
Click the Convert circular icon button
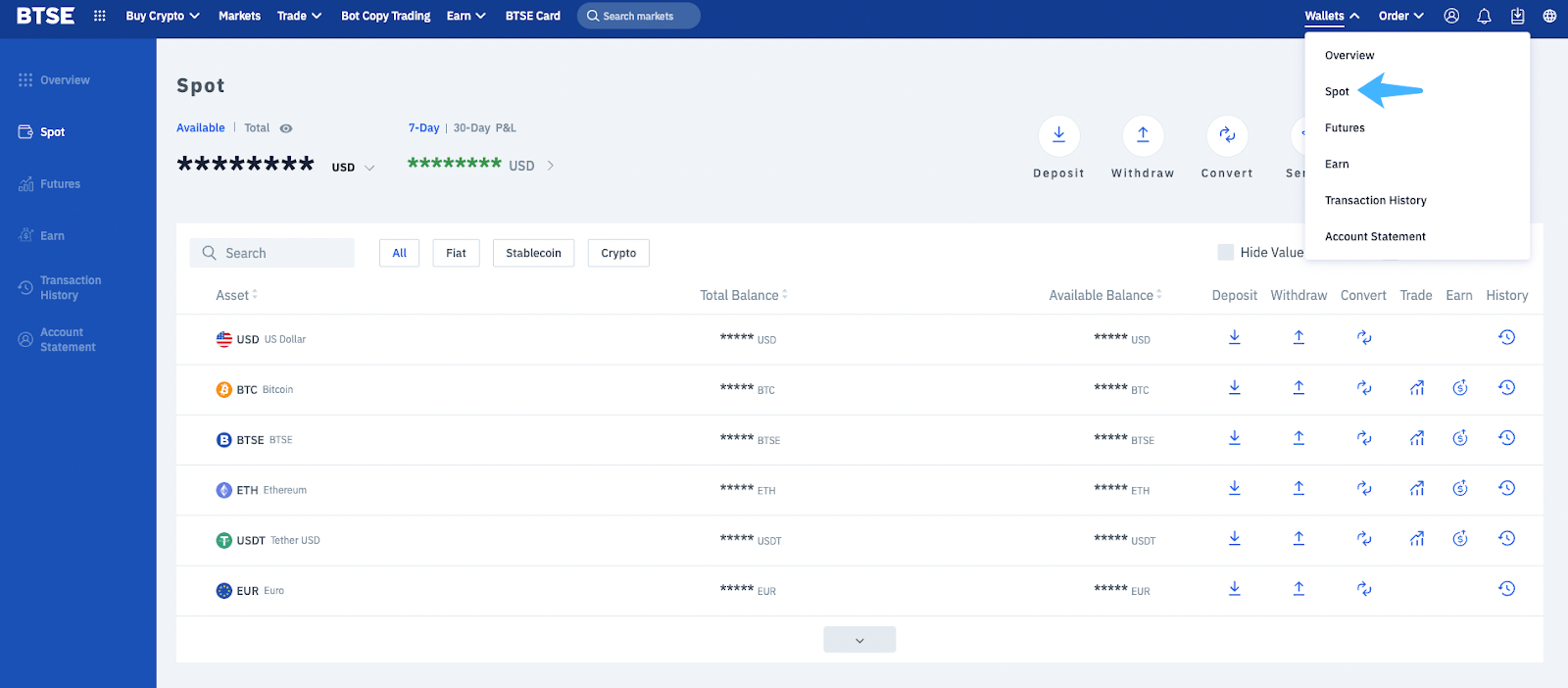point(1227,135)
